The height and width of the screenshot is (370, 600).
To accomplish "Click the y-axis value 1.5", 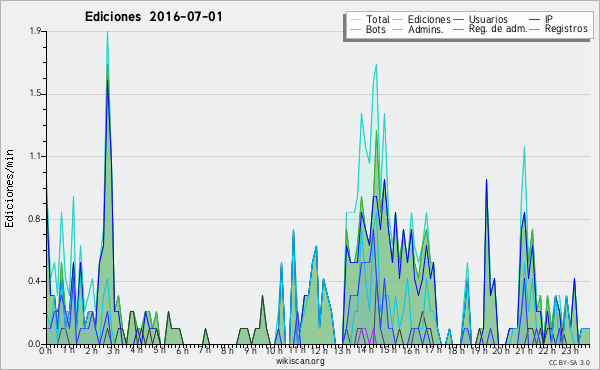I will point(35,94).
